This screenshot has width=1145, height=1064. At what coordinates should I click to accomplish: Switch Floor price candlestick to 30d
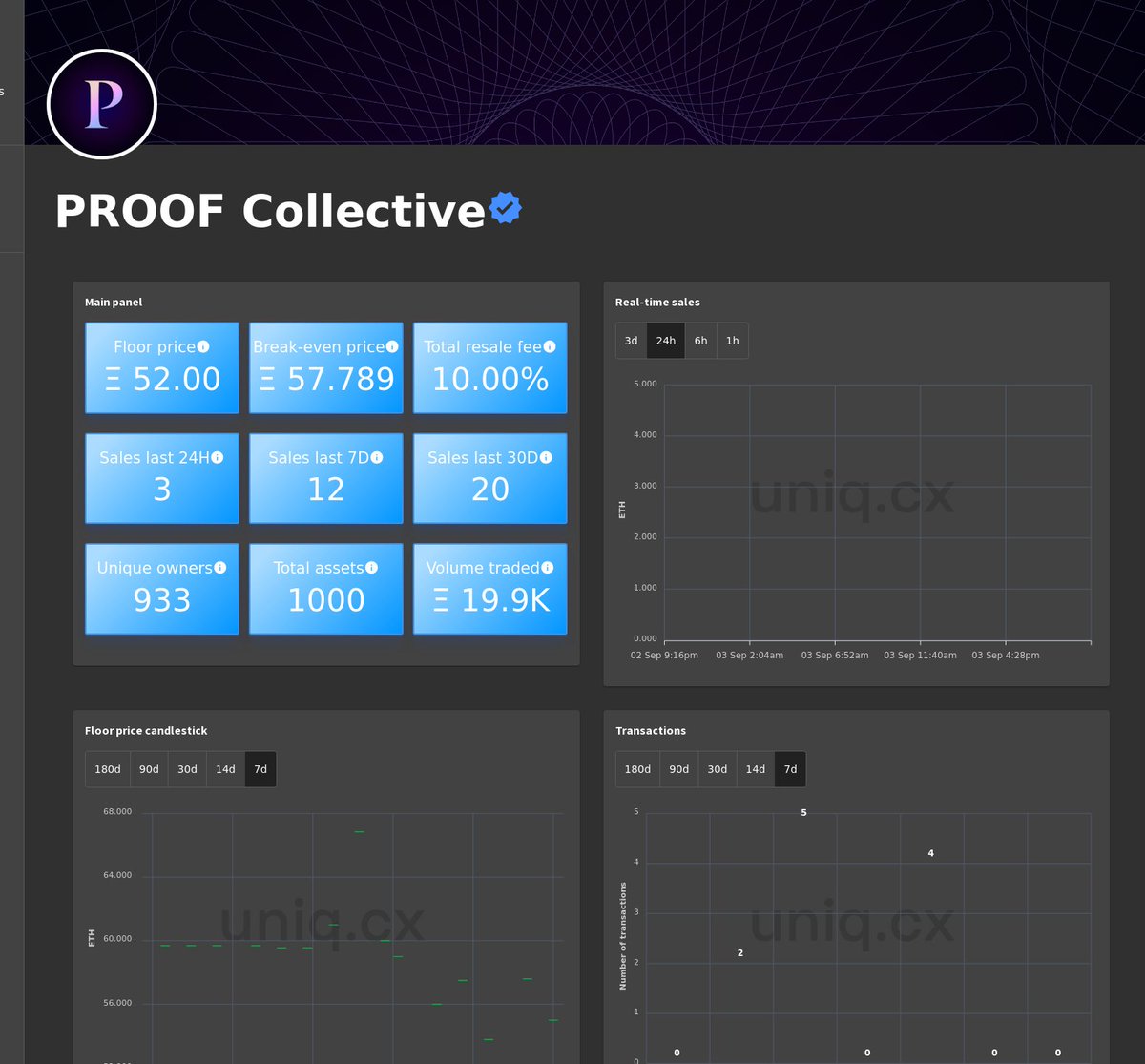188,769
